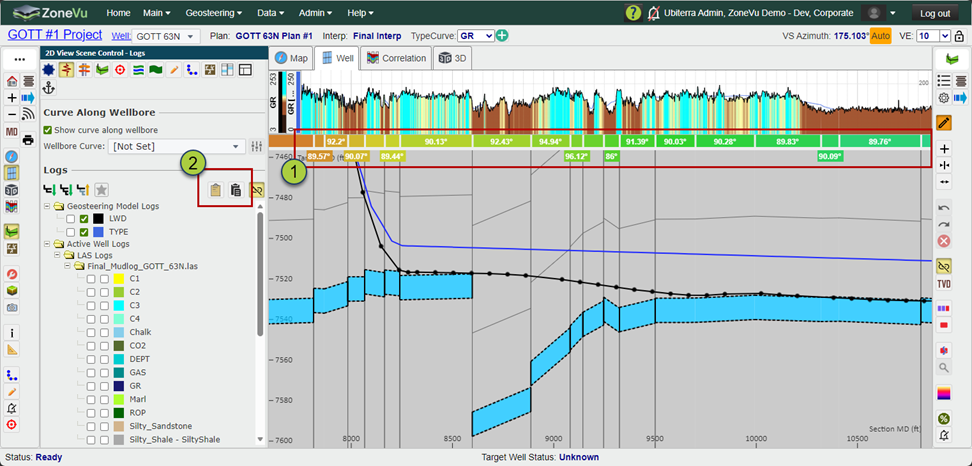
Task: Collapse the Geosteering Model Logs folder
Action: [x=48, y=206]
